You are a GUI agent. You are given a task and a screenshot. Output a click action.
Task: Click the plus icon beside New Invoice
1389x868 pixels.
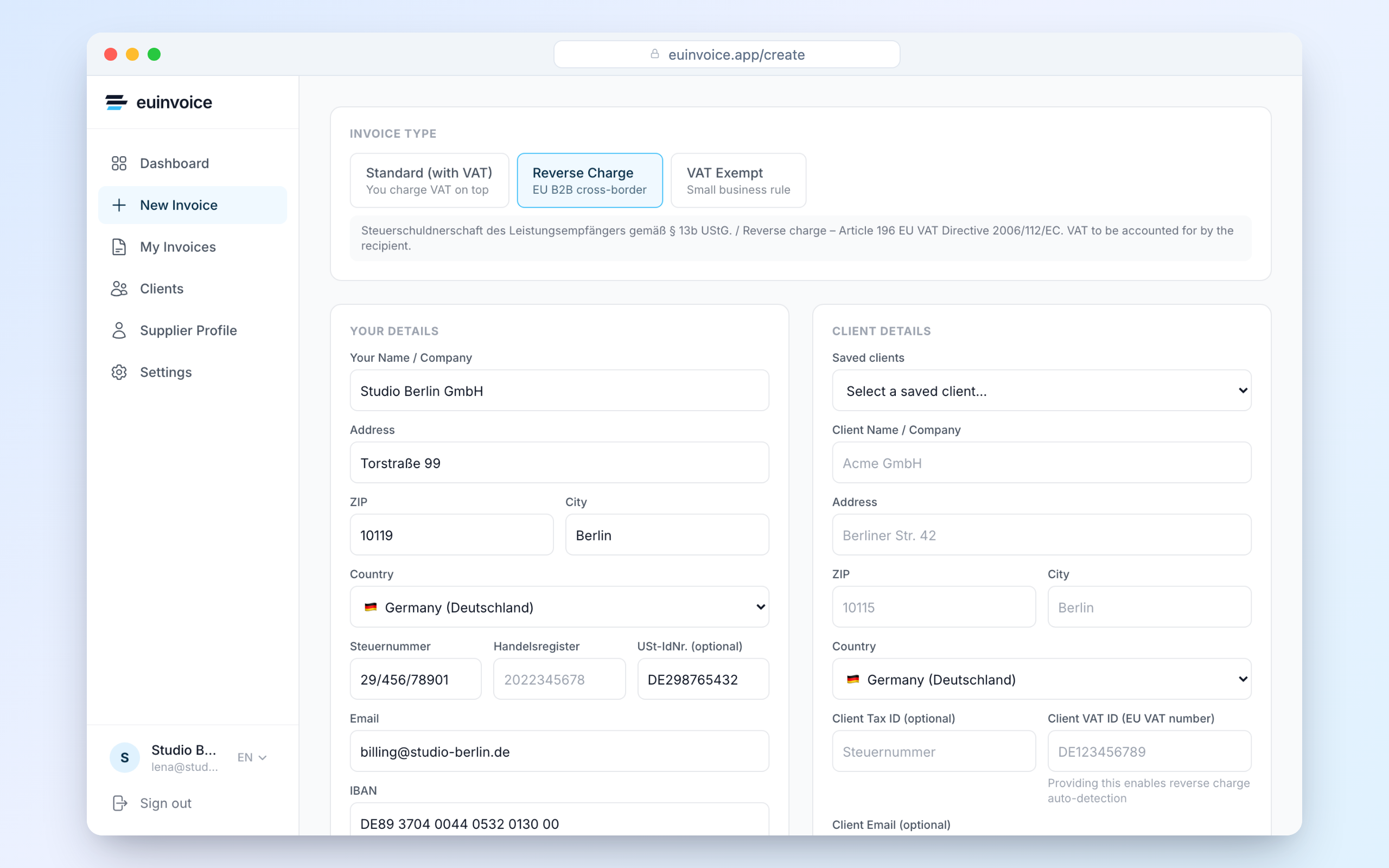pos(119,205)
